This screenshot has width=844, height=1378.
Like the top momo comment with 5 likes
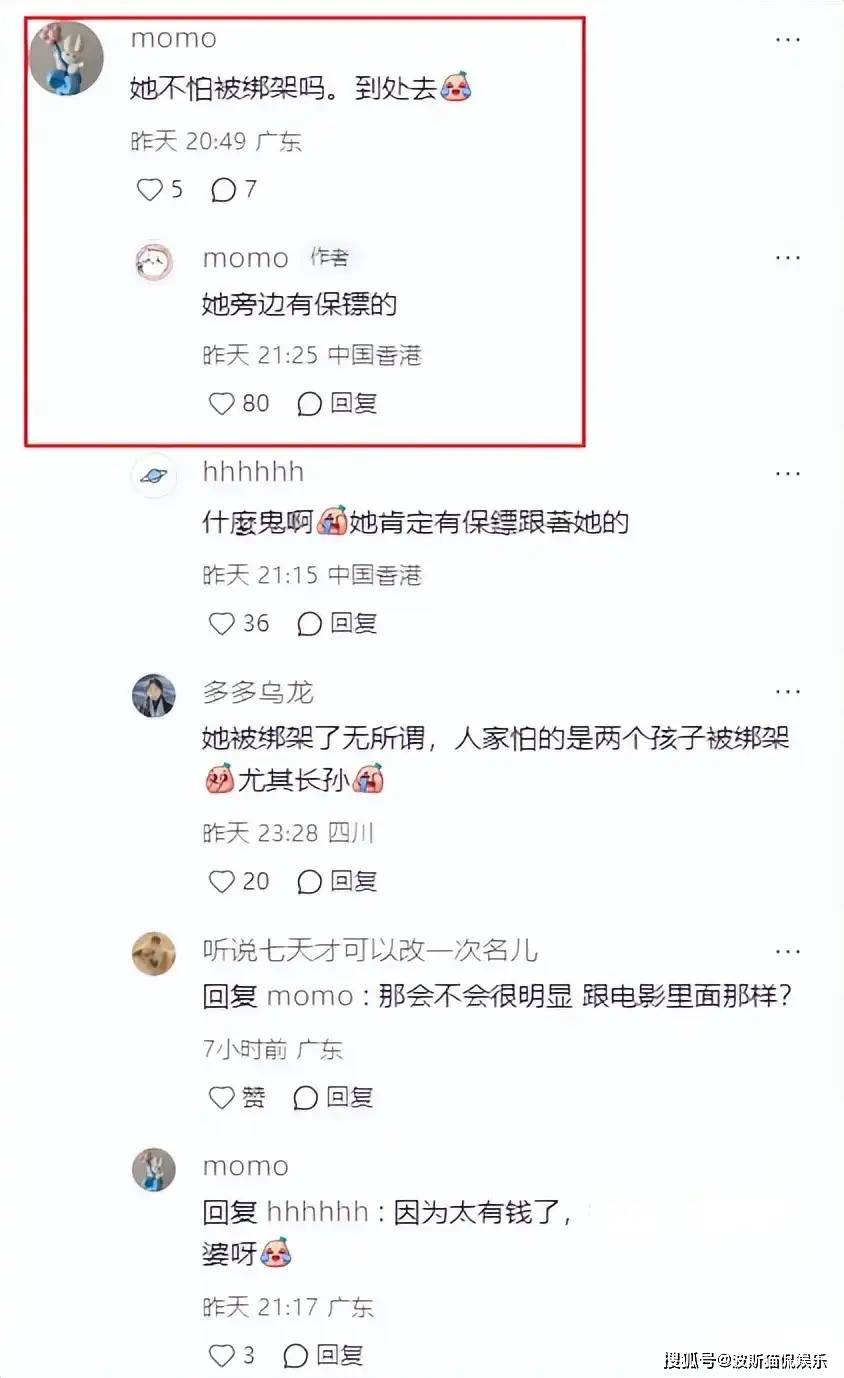point(149,189)
